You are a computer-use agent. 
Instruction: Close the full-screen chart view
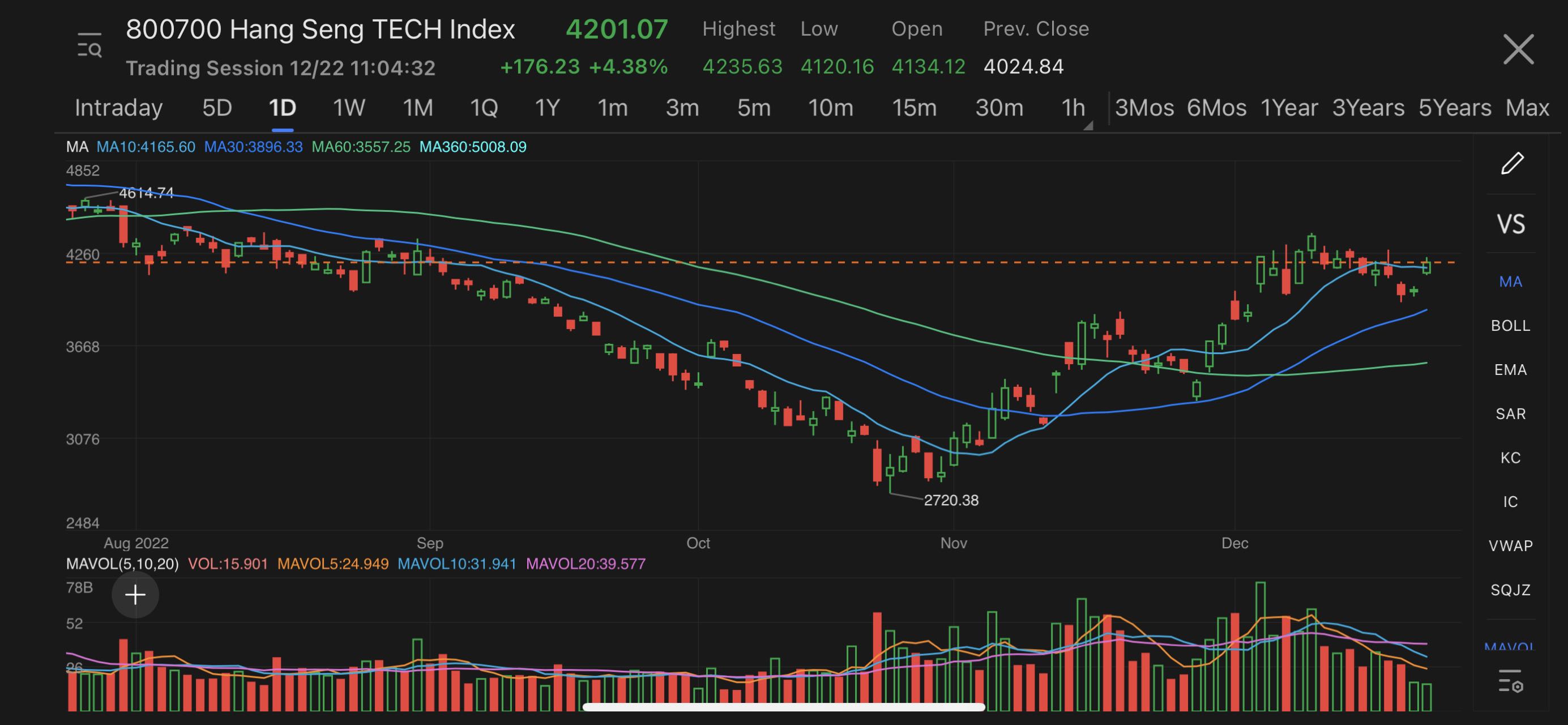pos(1518,49)
